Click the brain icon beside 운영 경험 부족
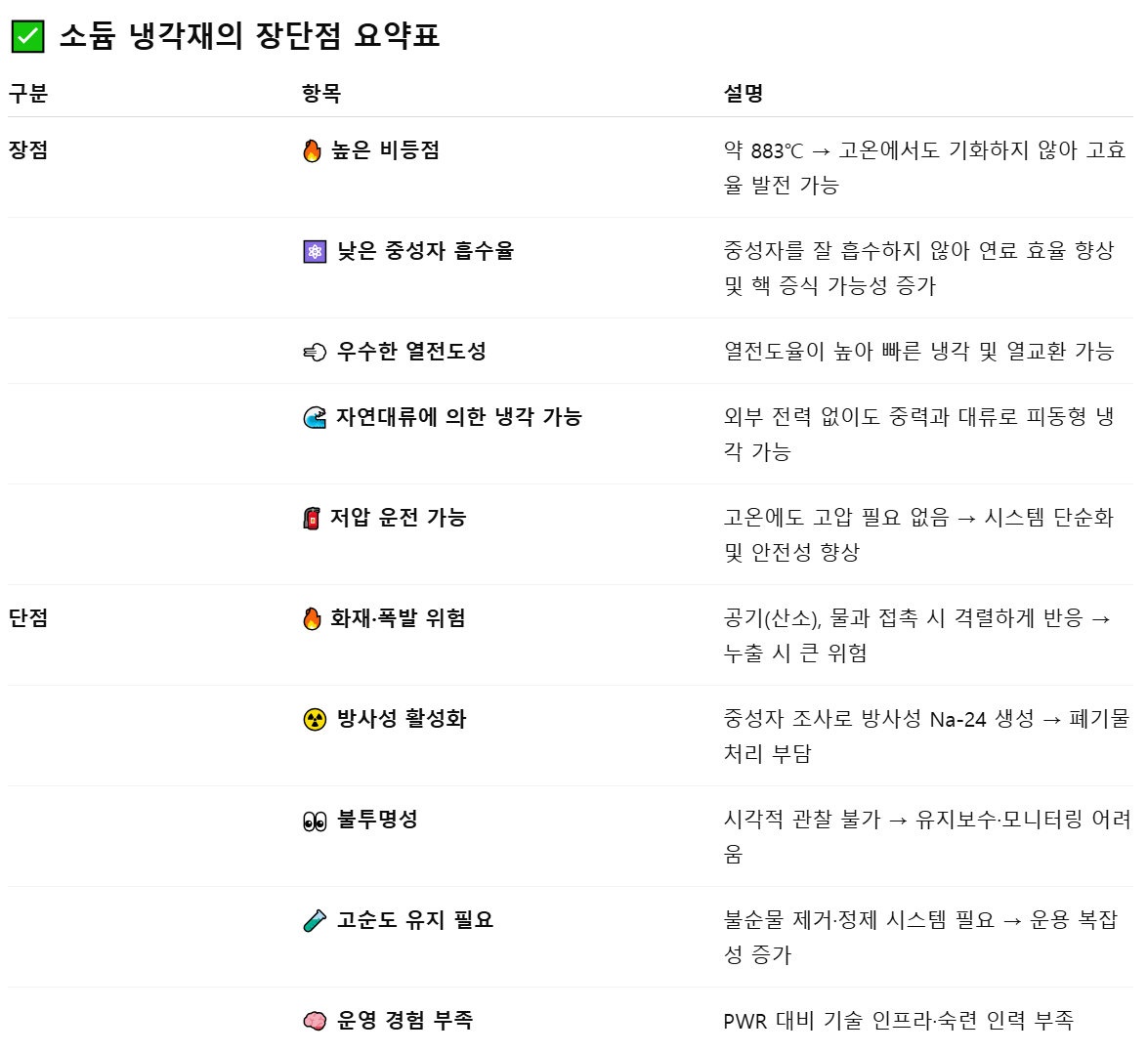 coord(315,1022)
